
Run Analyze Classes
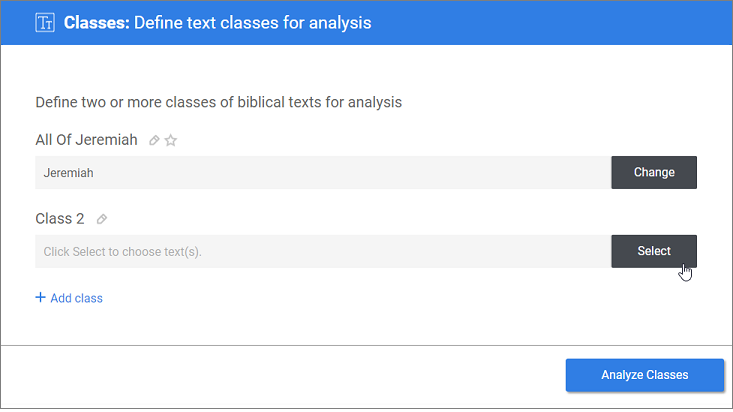[645, 375]
